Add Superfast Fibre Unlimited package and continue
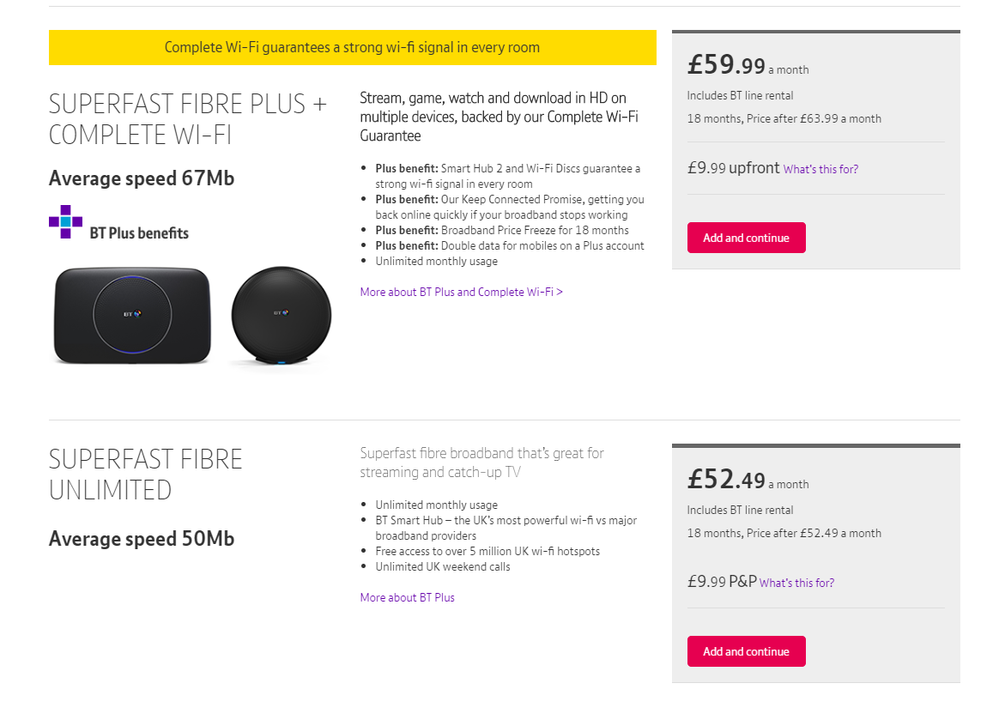999x701 pixels. (746, 651)
